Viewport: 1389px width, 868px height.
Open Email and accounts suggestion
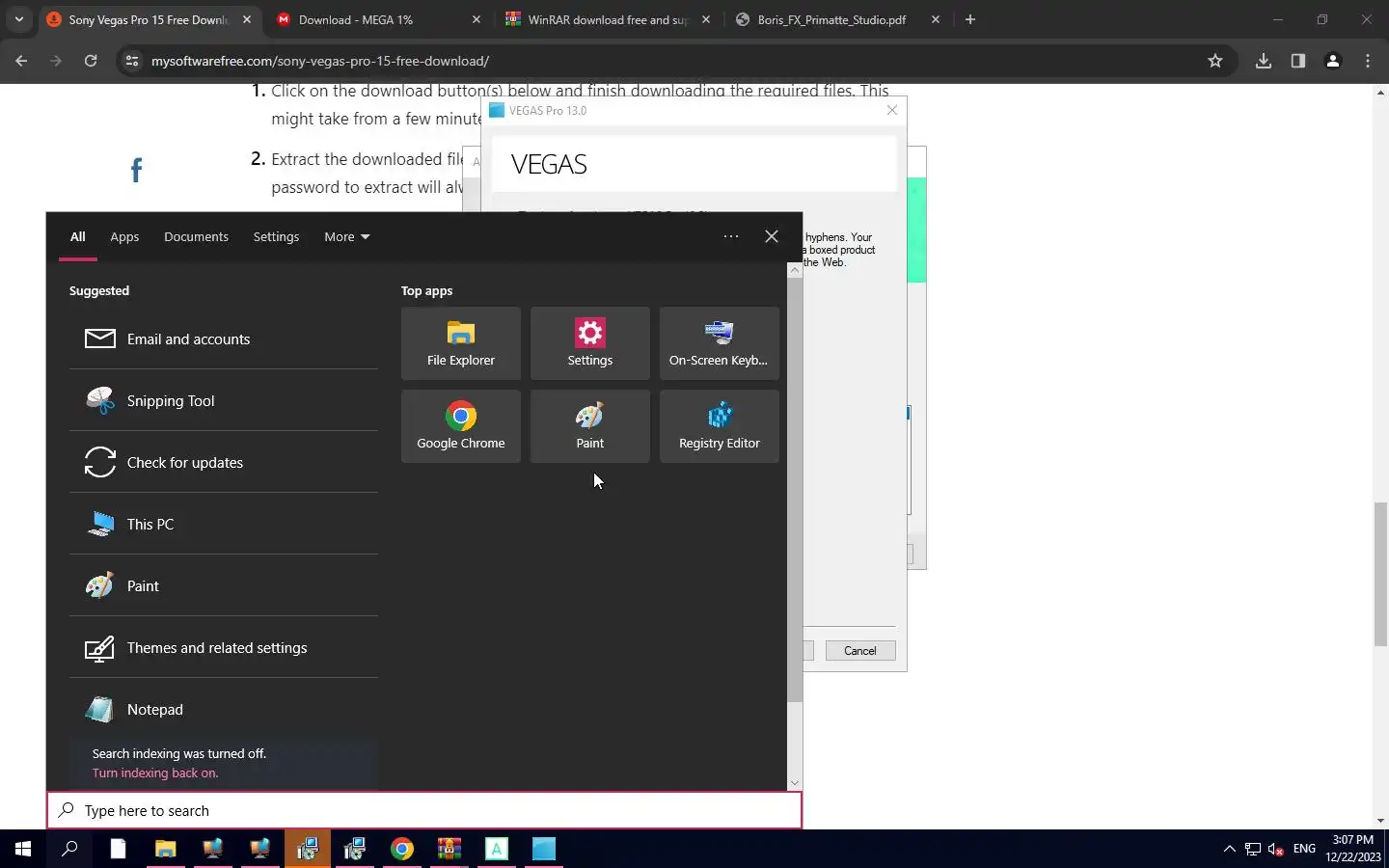[224, 339]
